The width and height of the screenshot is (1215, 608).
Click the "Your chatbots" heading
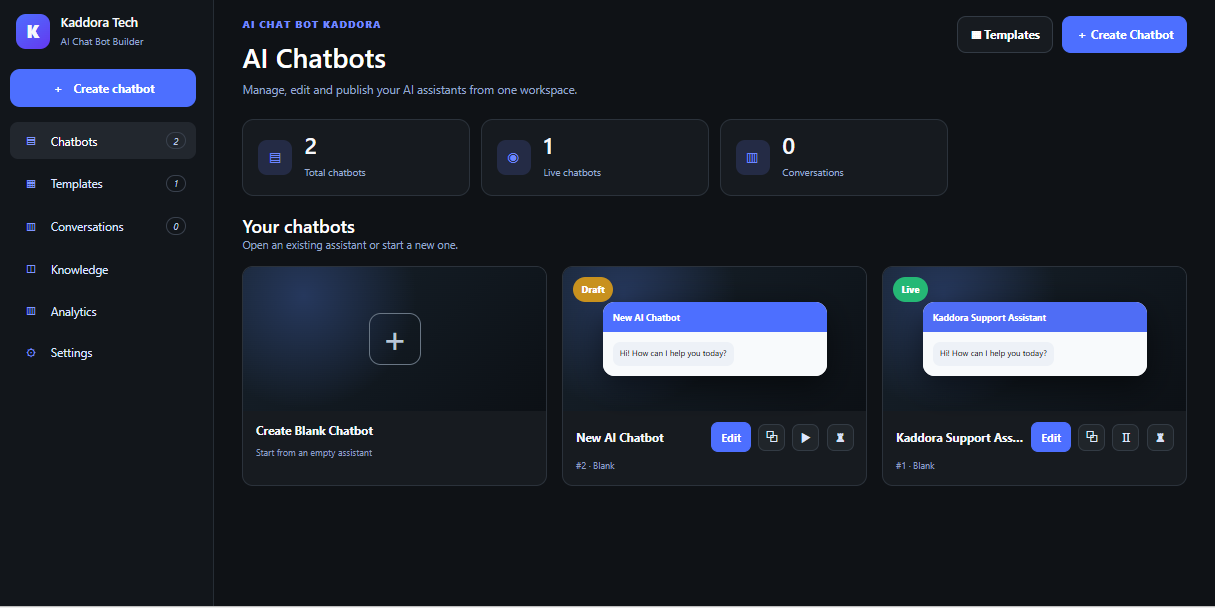[298, 227]
